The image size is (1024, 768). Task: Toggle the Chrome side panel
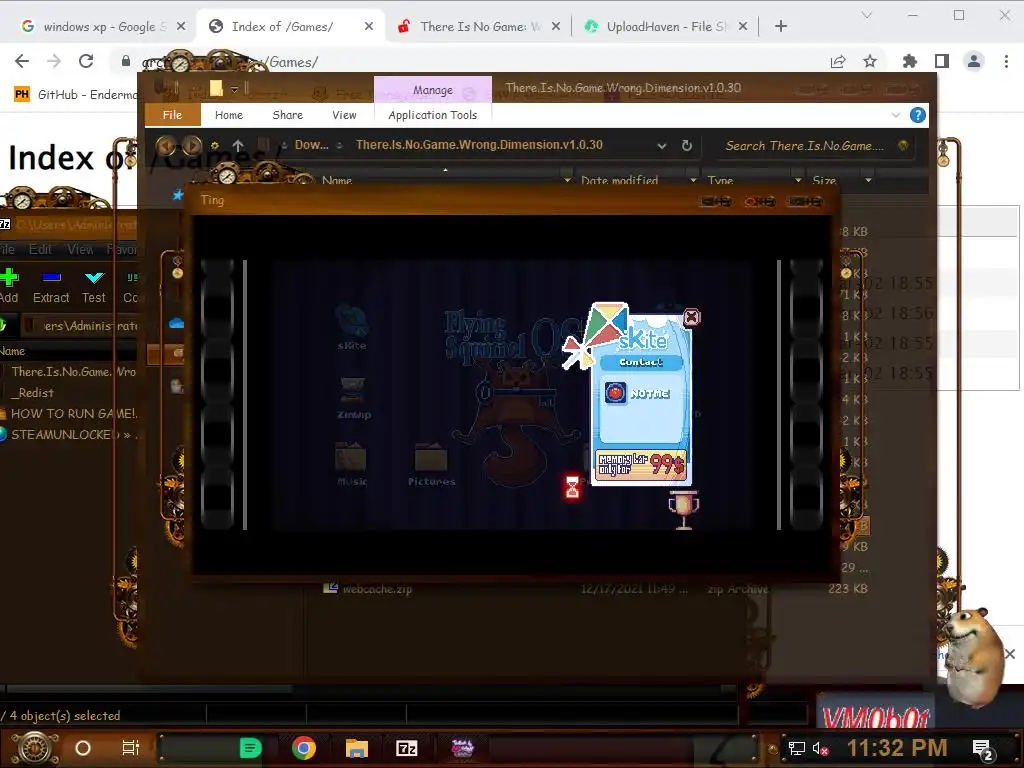tap(942, 61)
